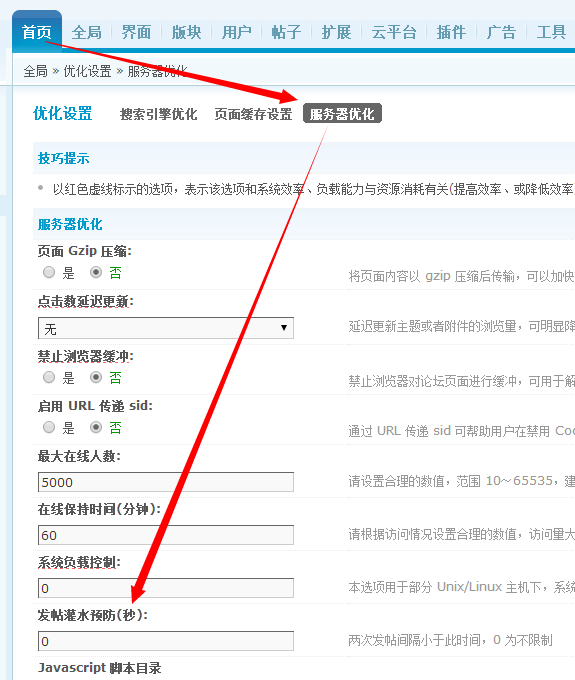Open the 工具 tab
This screenshot has height=680, width=575.
[x=551, y=32]
